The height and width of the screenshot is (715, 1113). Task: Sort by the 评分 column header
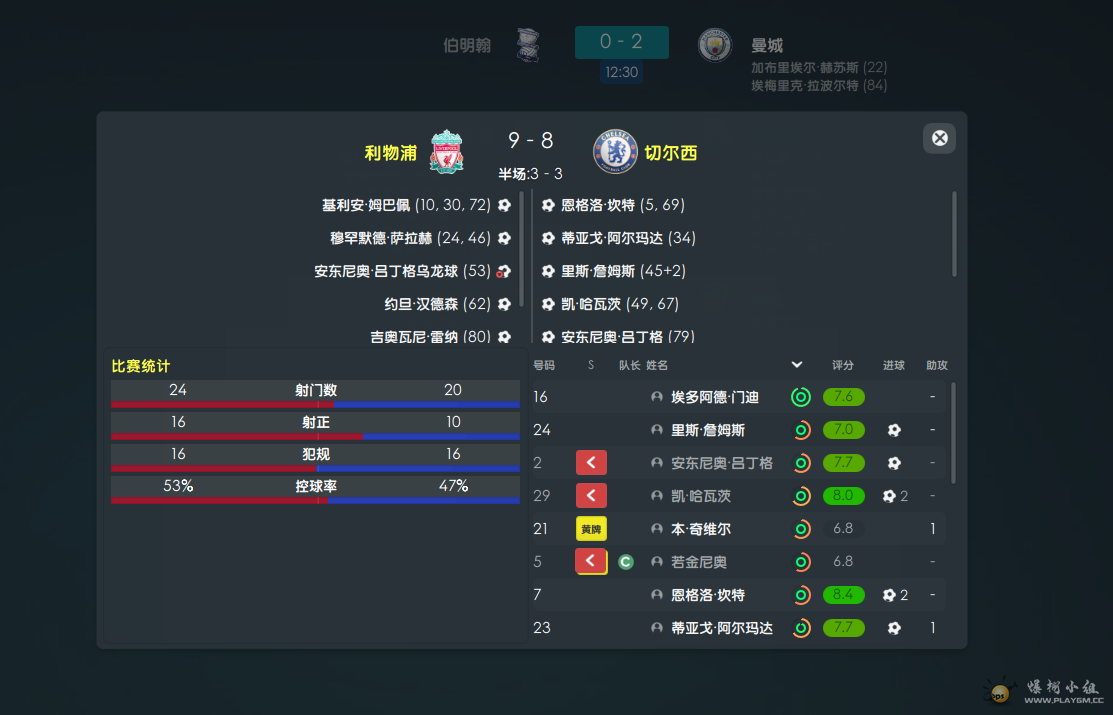tap(843, 365)
